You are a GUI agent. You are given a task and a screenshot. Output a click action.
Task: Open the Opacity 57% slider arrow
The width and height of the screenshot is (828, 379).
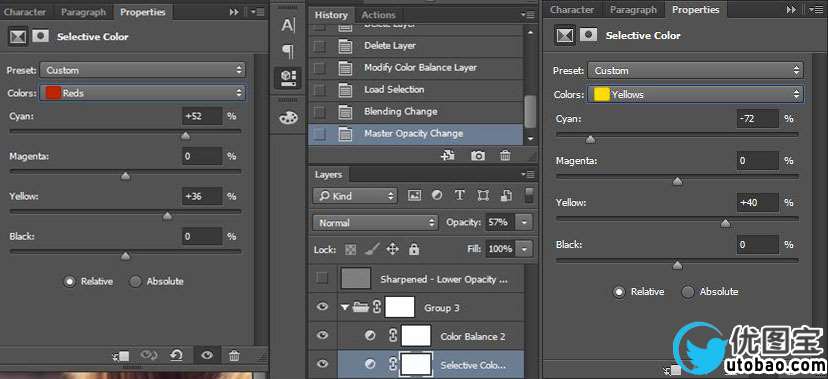(524, 222)
